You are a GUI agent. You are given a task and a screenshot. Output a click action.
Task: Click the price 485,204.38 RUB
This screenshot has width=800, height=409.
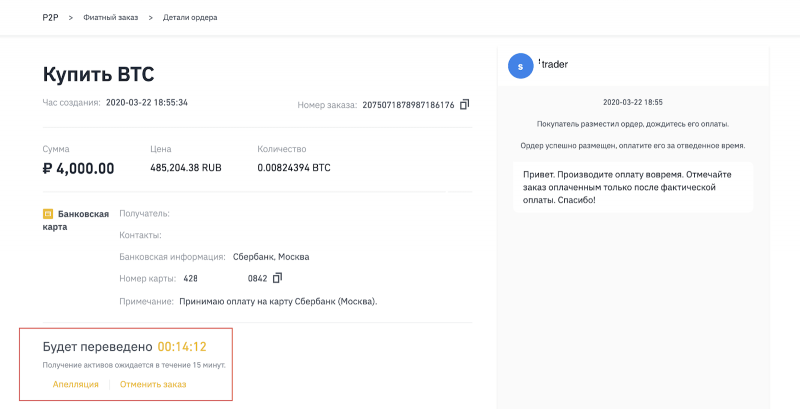click(x=185, y=168)
